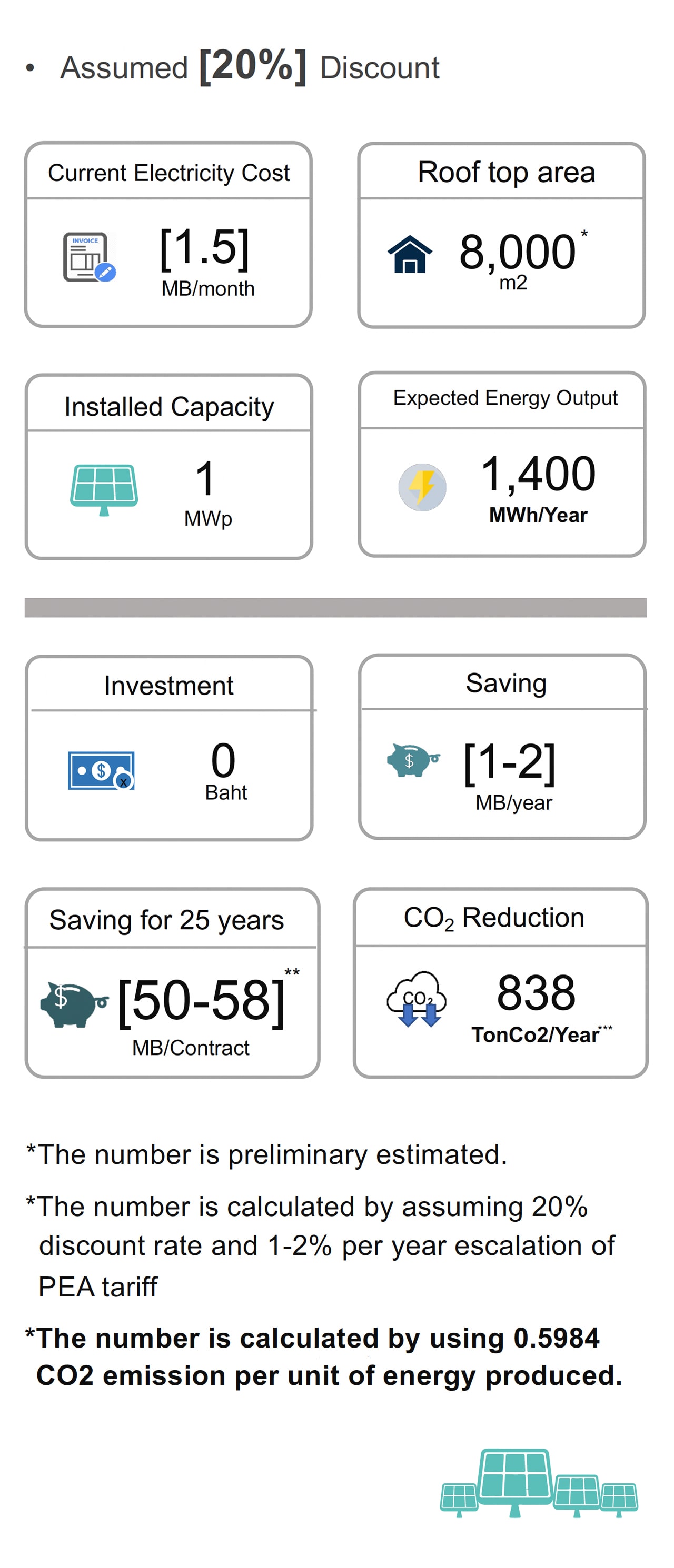Click the Saving for 25 years header

(166, 920)
